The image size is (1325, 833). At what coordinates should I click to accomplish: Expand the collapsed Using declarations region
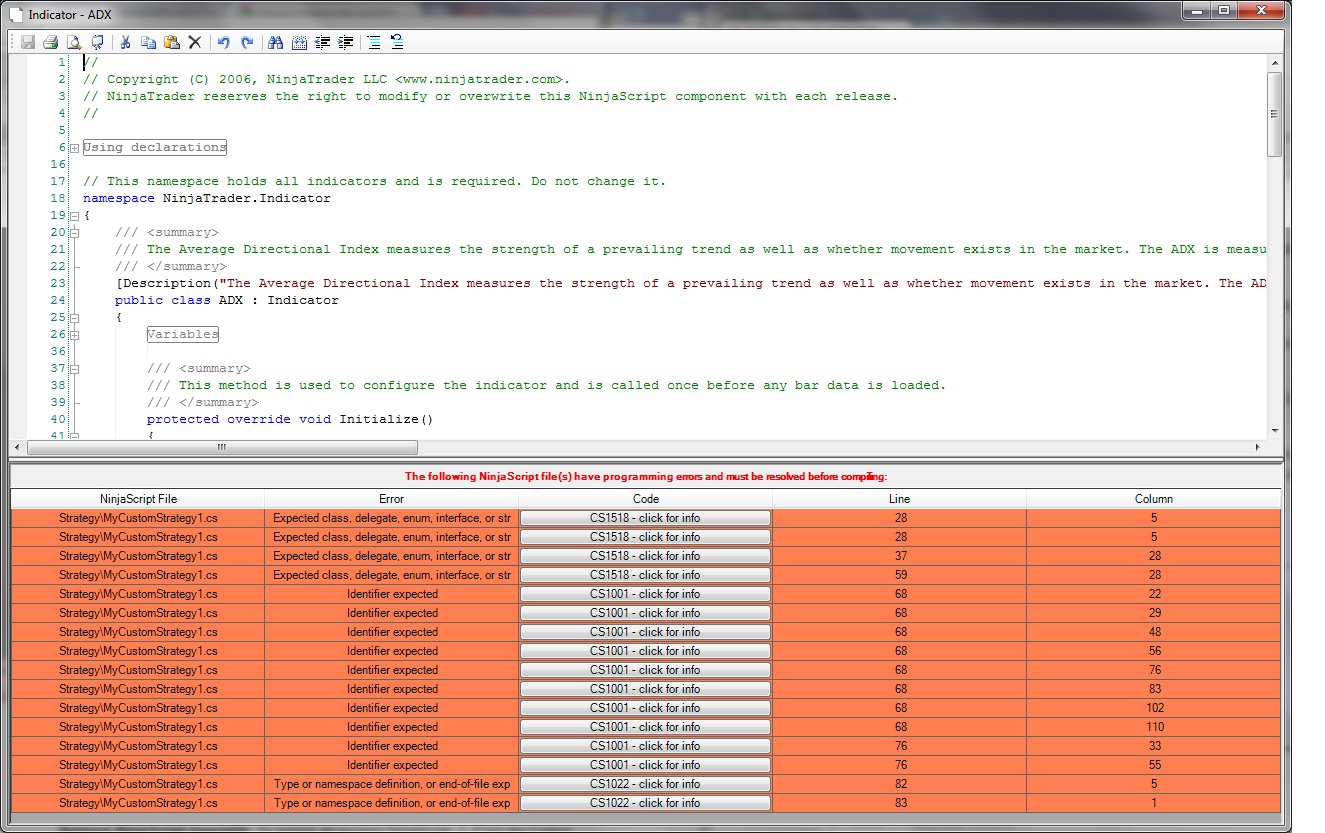(x=74, y=148)
